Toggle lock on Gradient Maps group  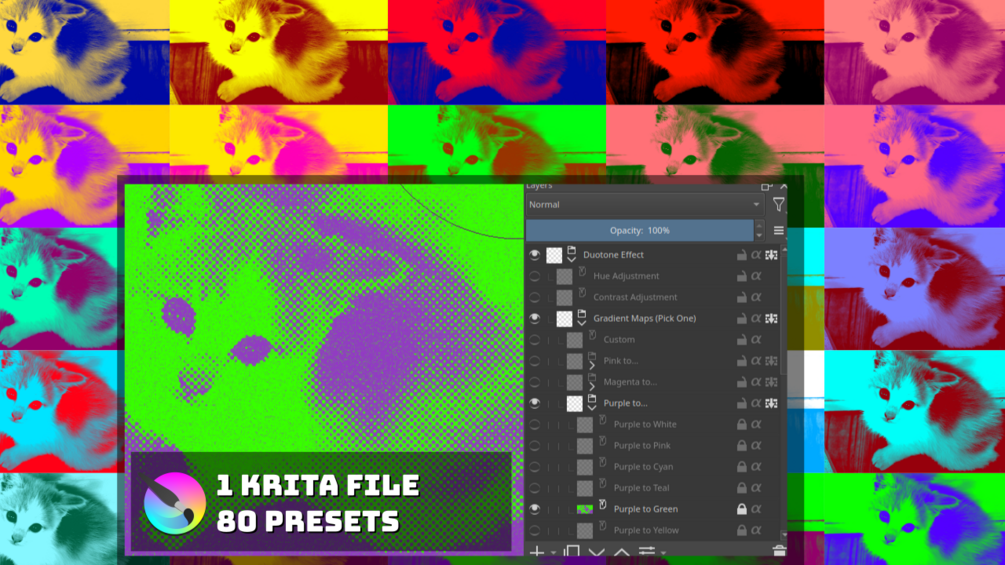point(742,318)
